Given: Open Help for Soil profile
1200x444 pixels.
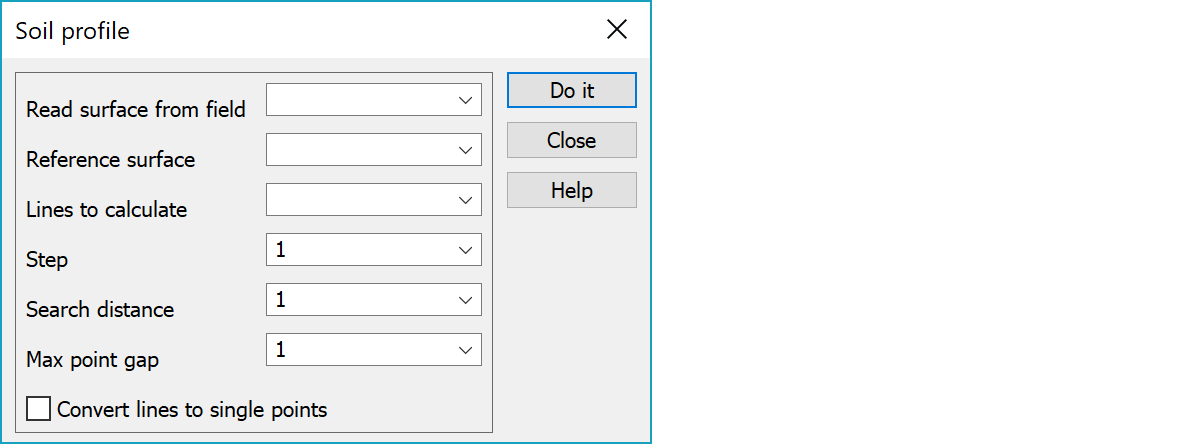Looking at the screenshot, I should (571, 190).
